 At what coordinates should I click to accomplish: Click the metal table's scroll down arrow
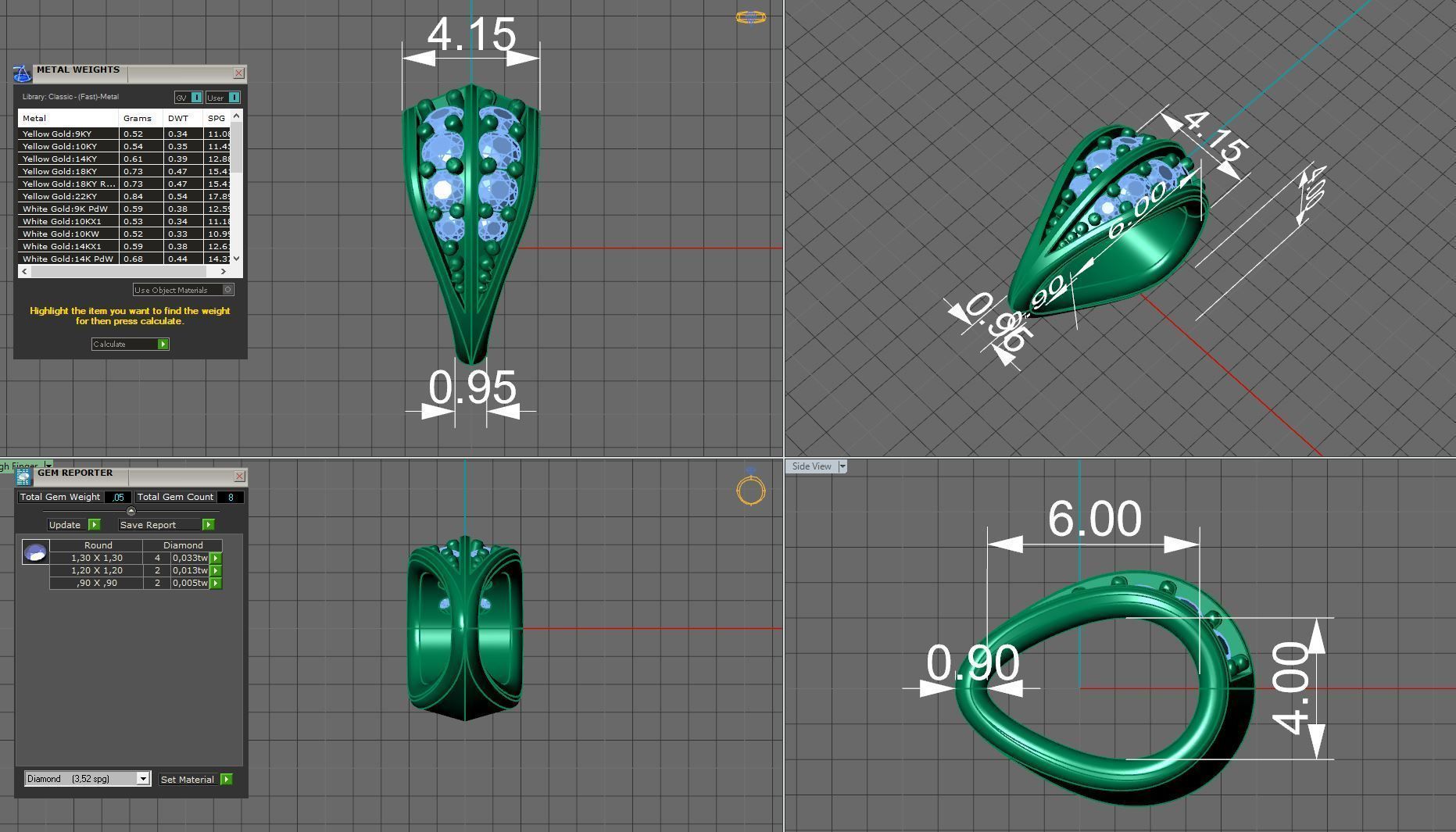click(x=237, y=259)
